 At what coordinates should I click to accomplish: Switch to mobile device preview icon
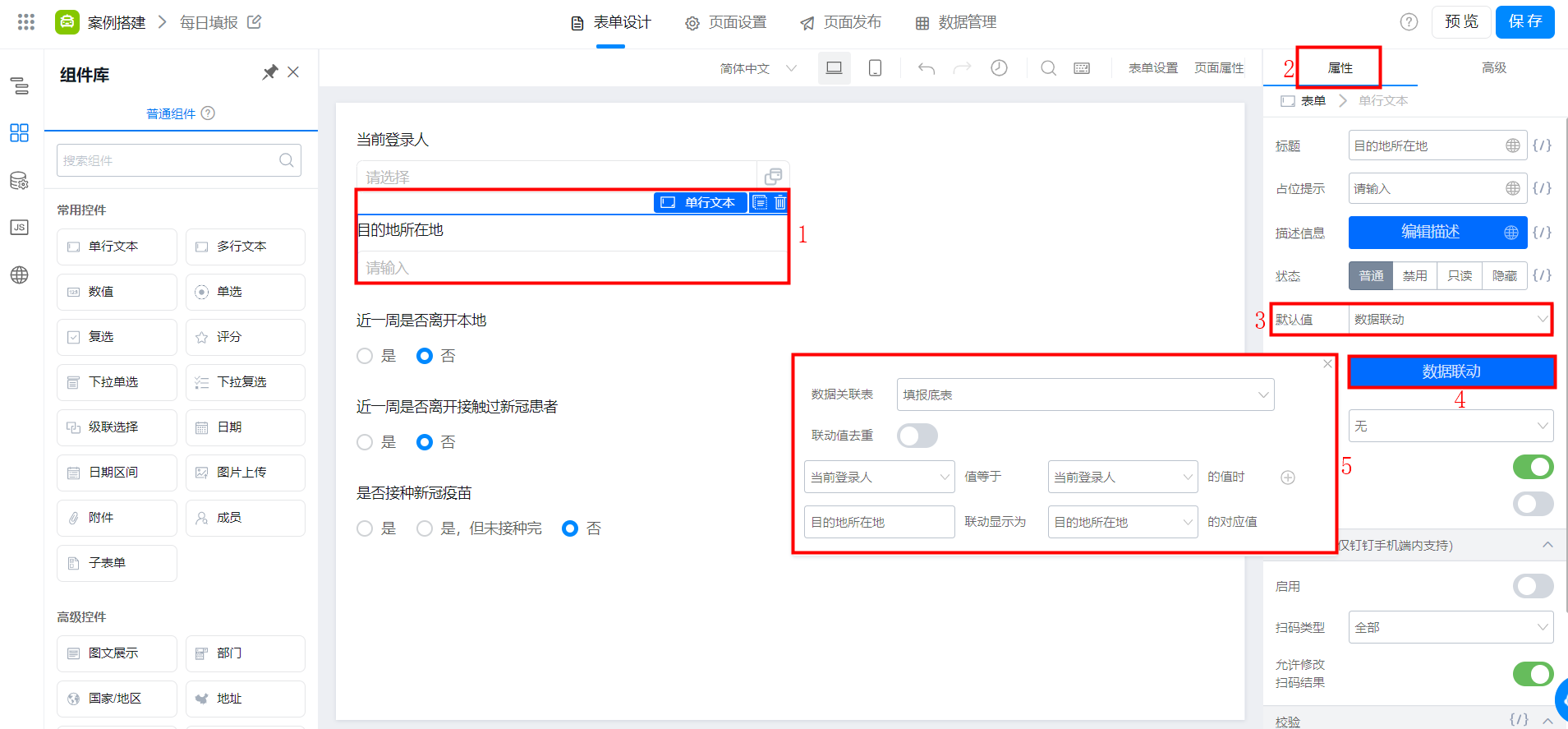tap(875, 68)
